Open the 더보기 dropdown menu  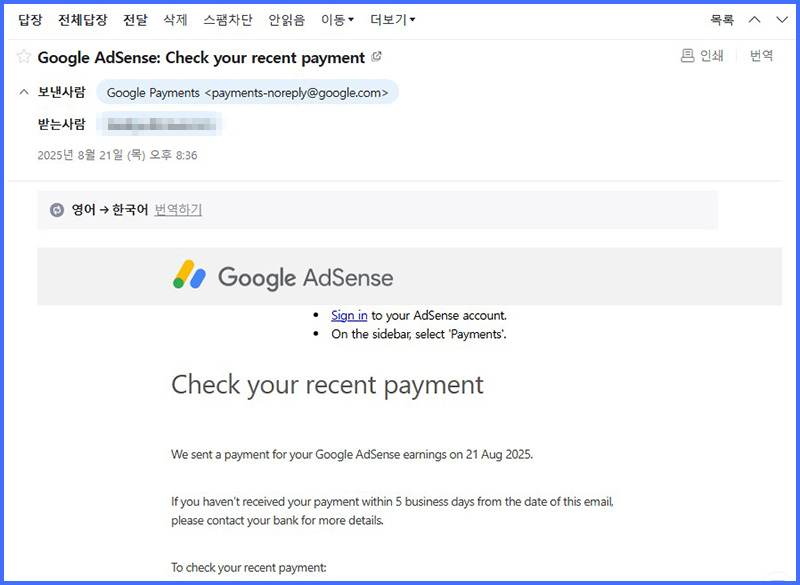pyautogui.click(x=392, y=20)
